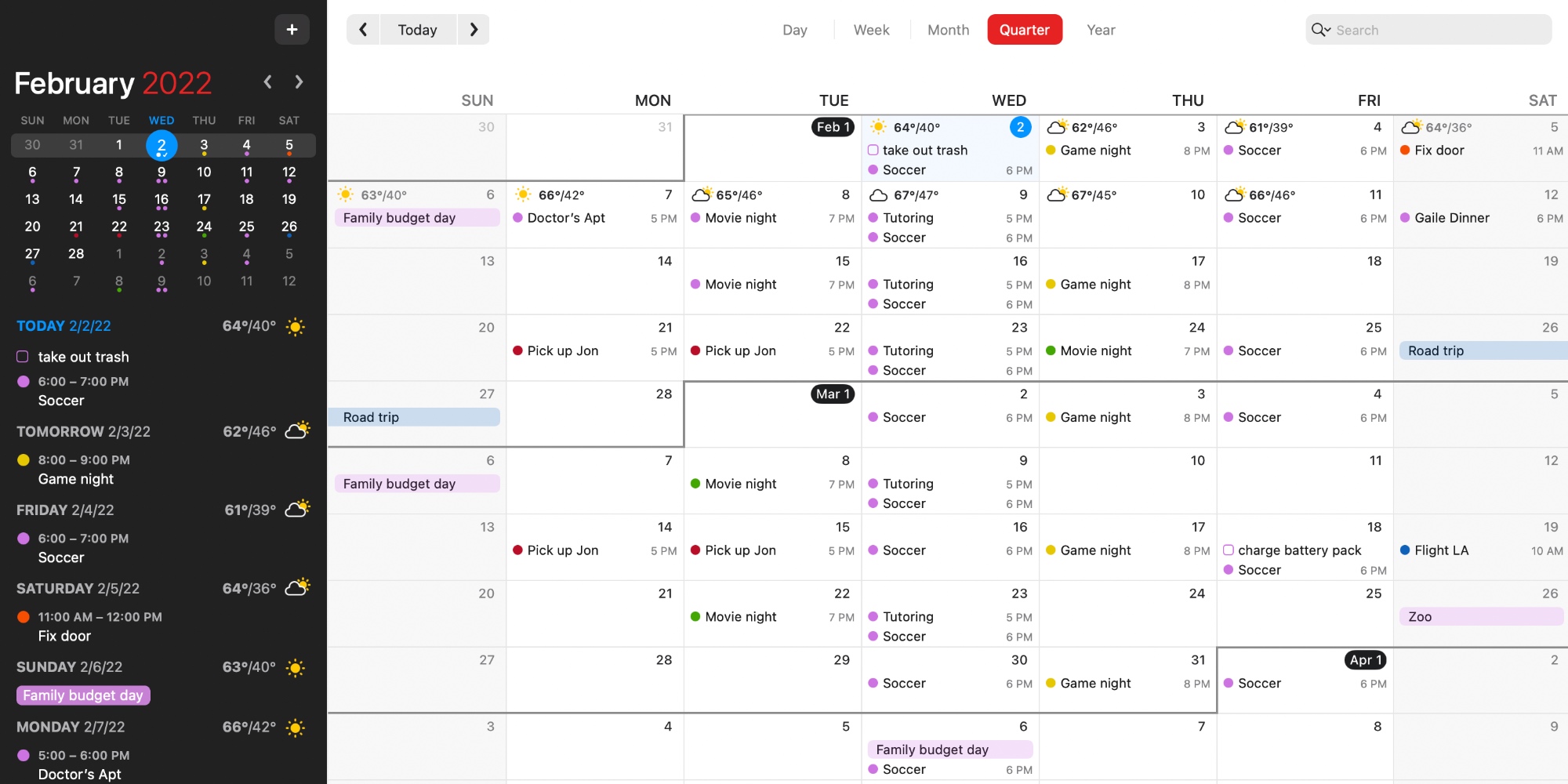The image size is (1568, 784).
Task: Click the new event plus icon
Action: click(x=292, y=29)
